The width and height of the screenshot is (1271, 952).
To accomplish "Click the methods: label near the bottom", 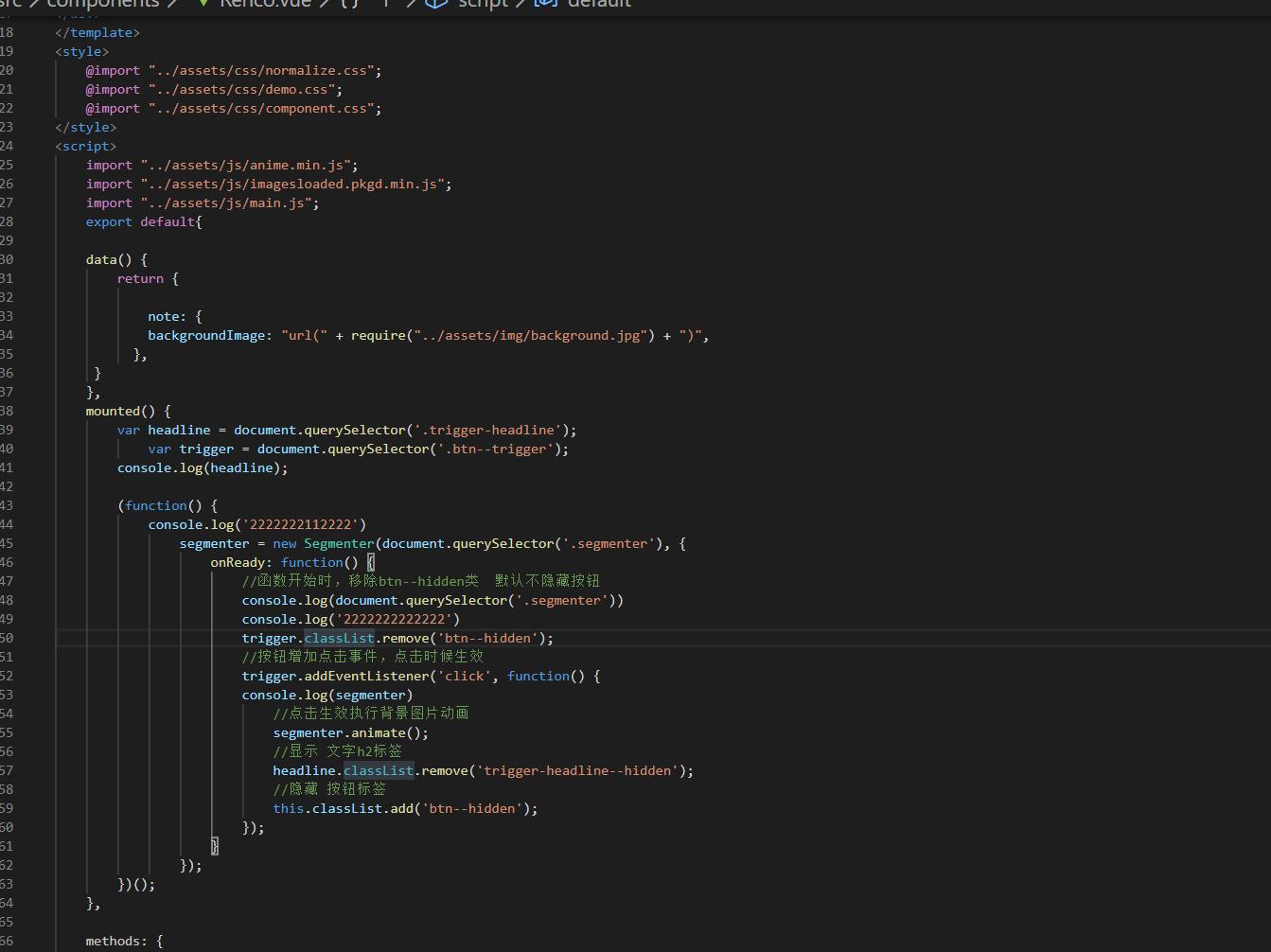I will point(114,941).
